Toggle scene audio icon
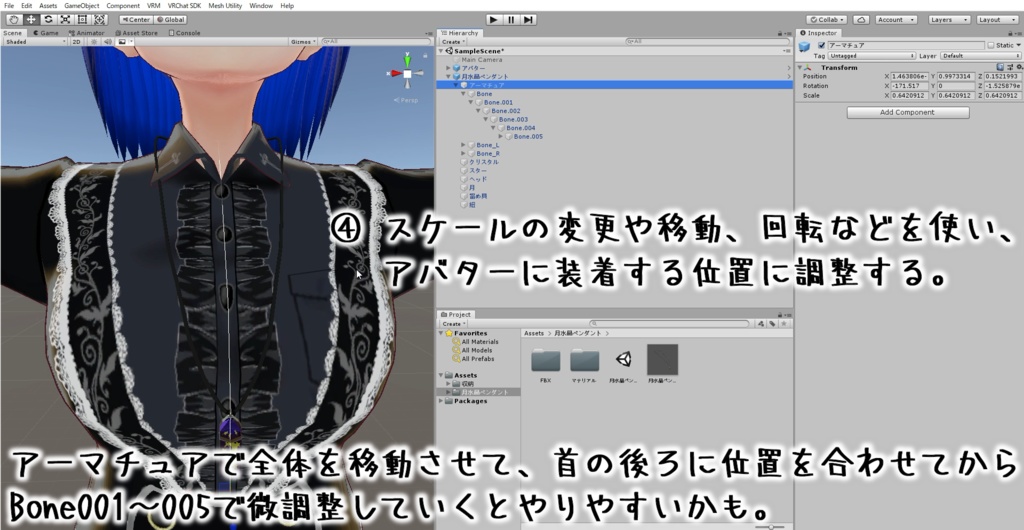Image resolution: width=1024 pixels, height=530 pixels. pos(108,41)
